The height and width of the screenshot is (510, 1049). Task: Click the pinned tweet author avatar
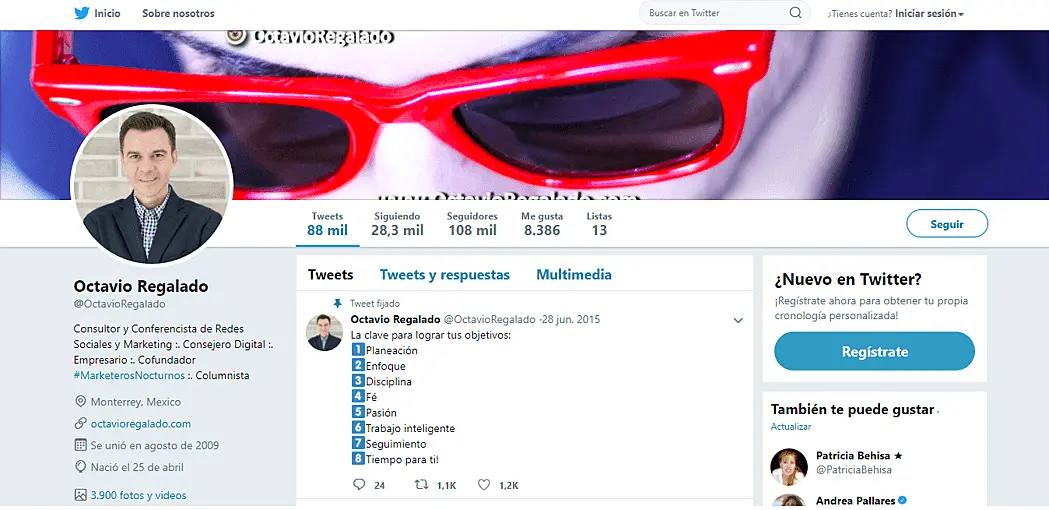pos(324,333)
